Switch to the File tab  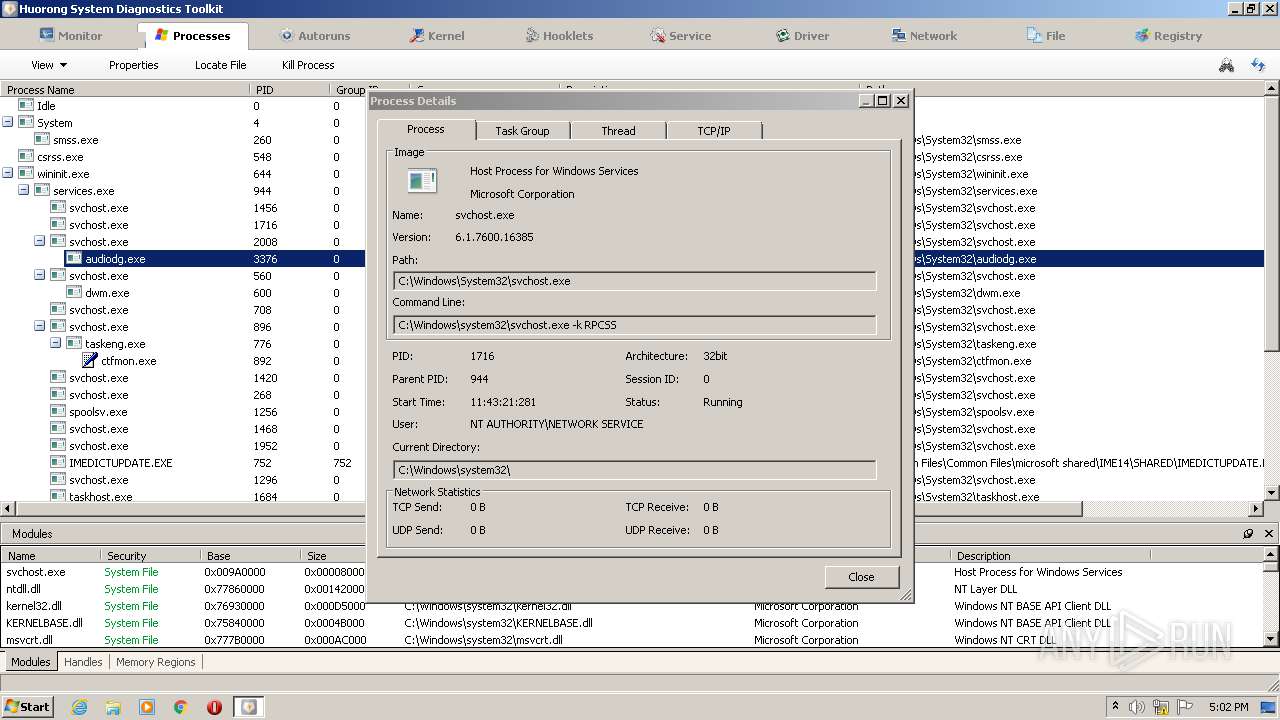(x=1046, y=35)
